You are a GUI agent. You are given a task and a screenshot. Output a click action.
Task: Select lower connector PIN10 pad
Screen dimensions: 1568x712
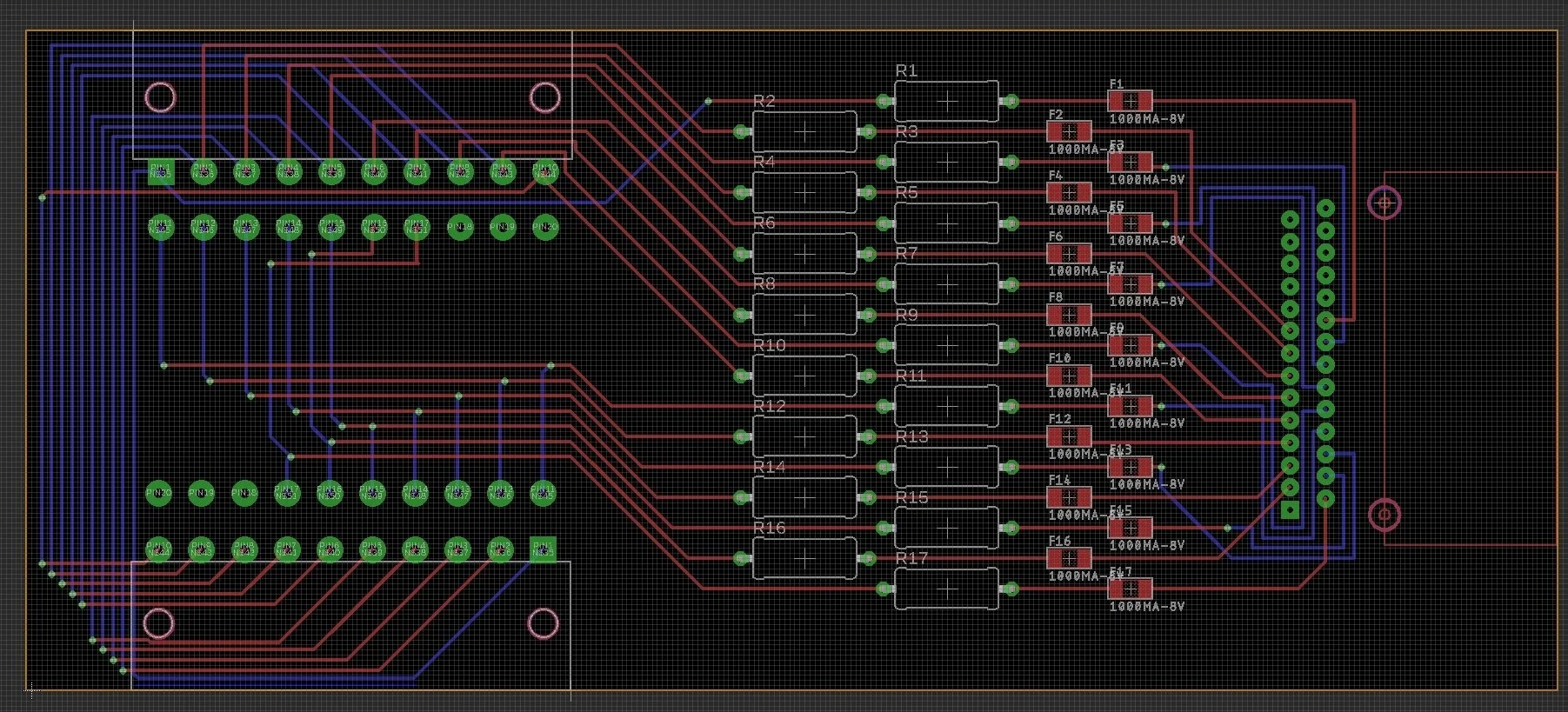(x=158, y=549)
